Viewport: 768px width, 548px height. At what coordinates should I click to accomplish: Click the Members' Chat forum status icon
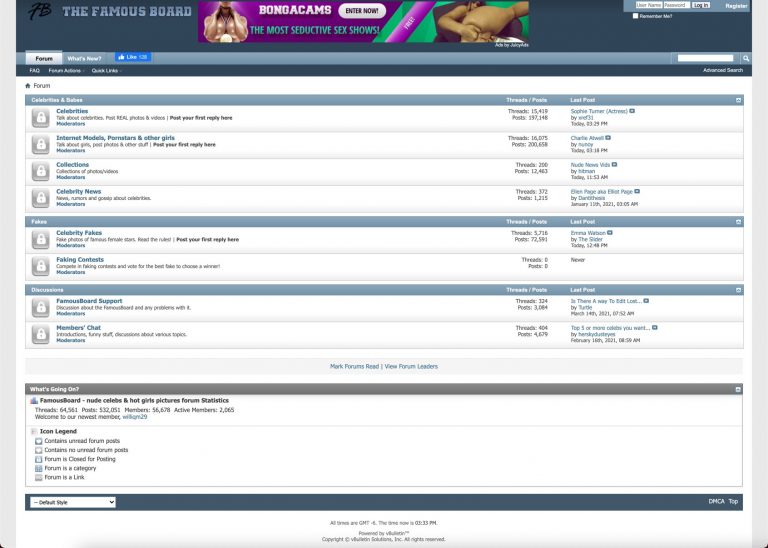(x=41, y=335)
